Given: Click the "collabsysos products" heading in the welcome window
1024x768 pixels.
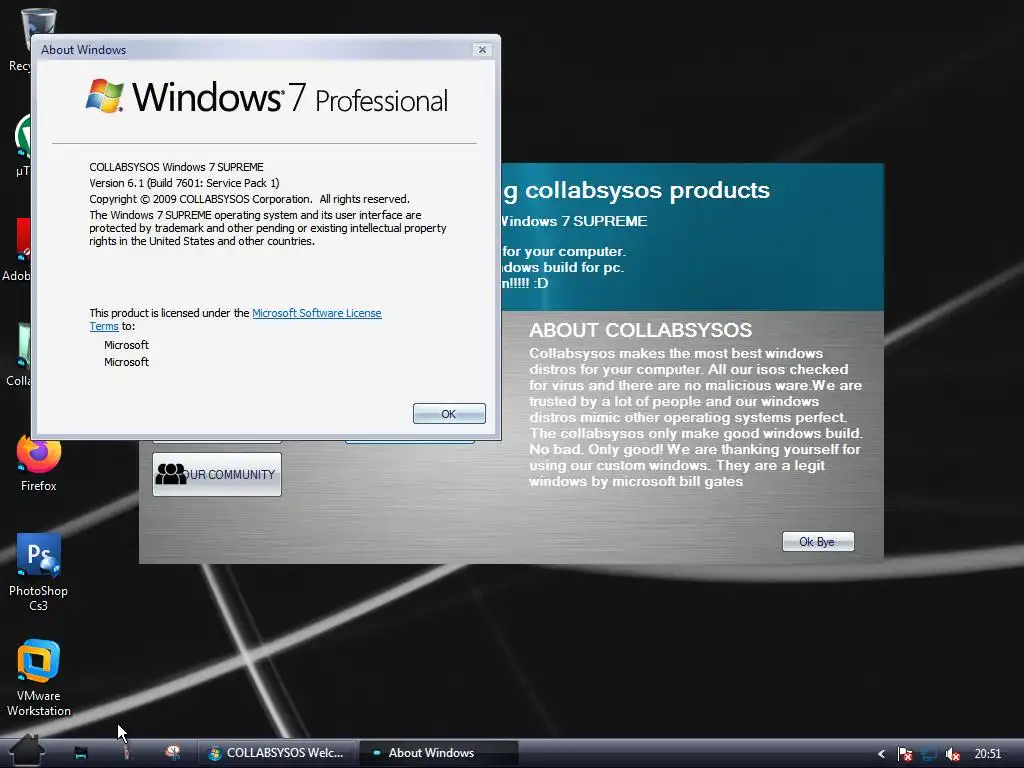Looking at the screenshot, I should (647, 190).
